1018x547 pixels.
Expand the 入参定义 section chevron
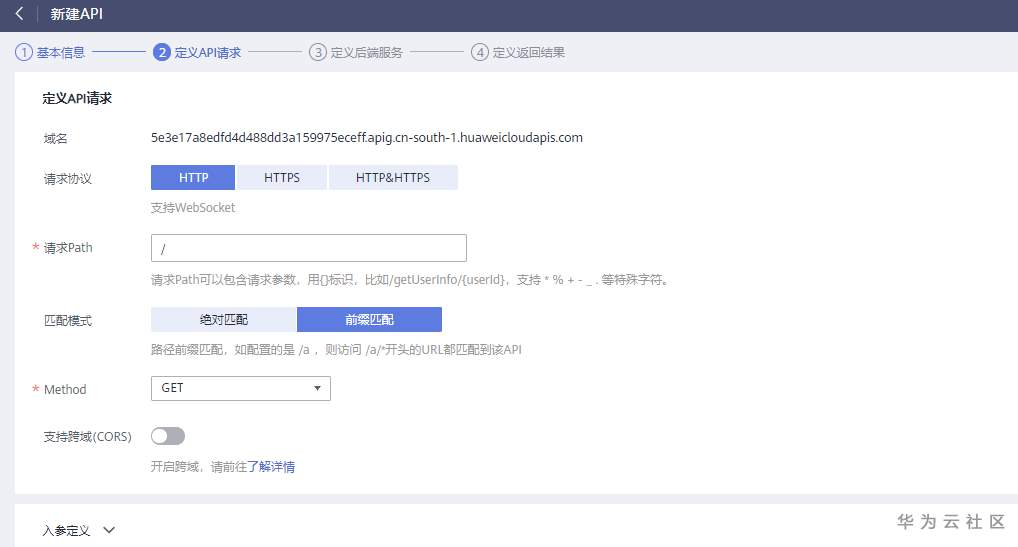[109, 530]
